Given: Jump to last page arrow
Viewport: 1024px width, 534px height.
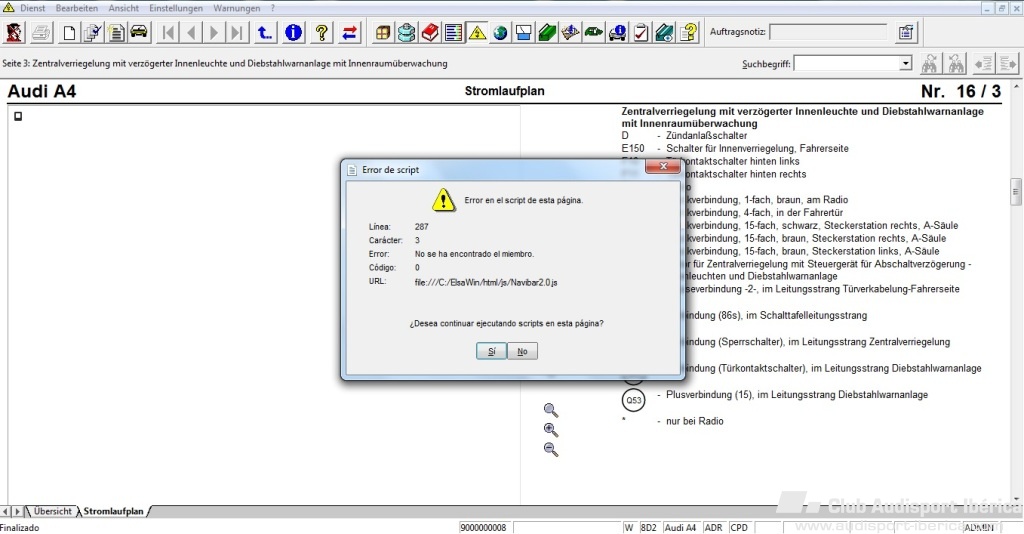Looking at the screenshot, I should (238, 32).
